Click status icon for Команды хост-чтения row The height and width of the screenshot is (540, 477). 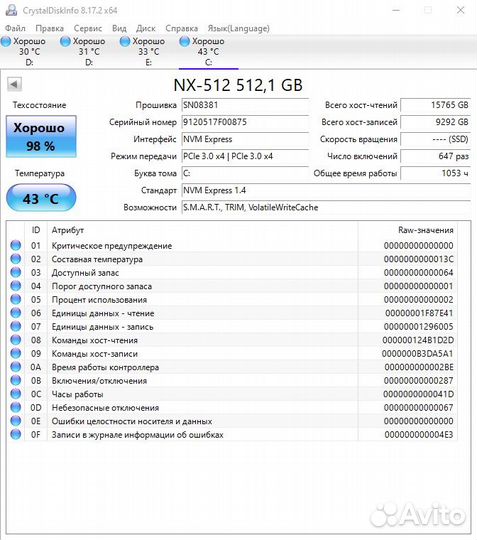[15, 340]
